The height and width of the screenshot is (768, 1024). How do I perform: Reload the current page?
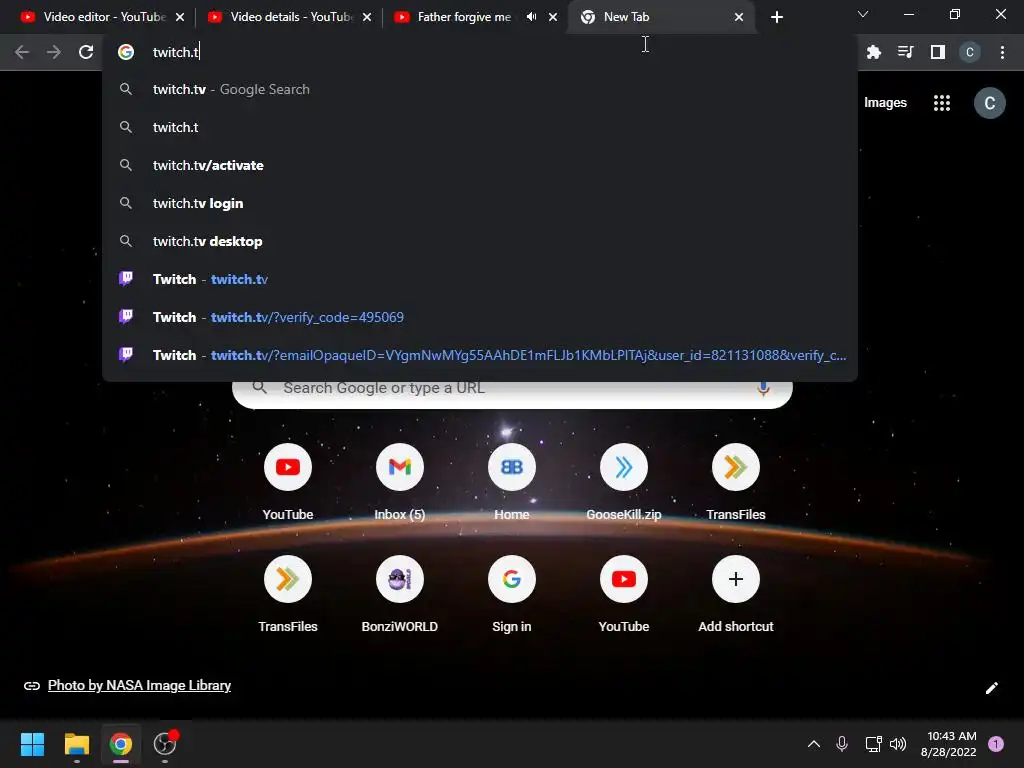[x=86, y=52]
